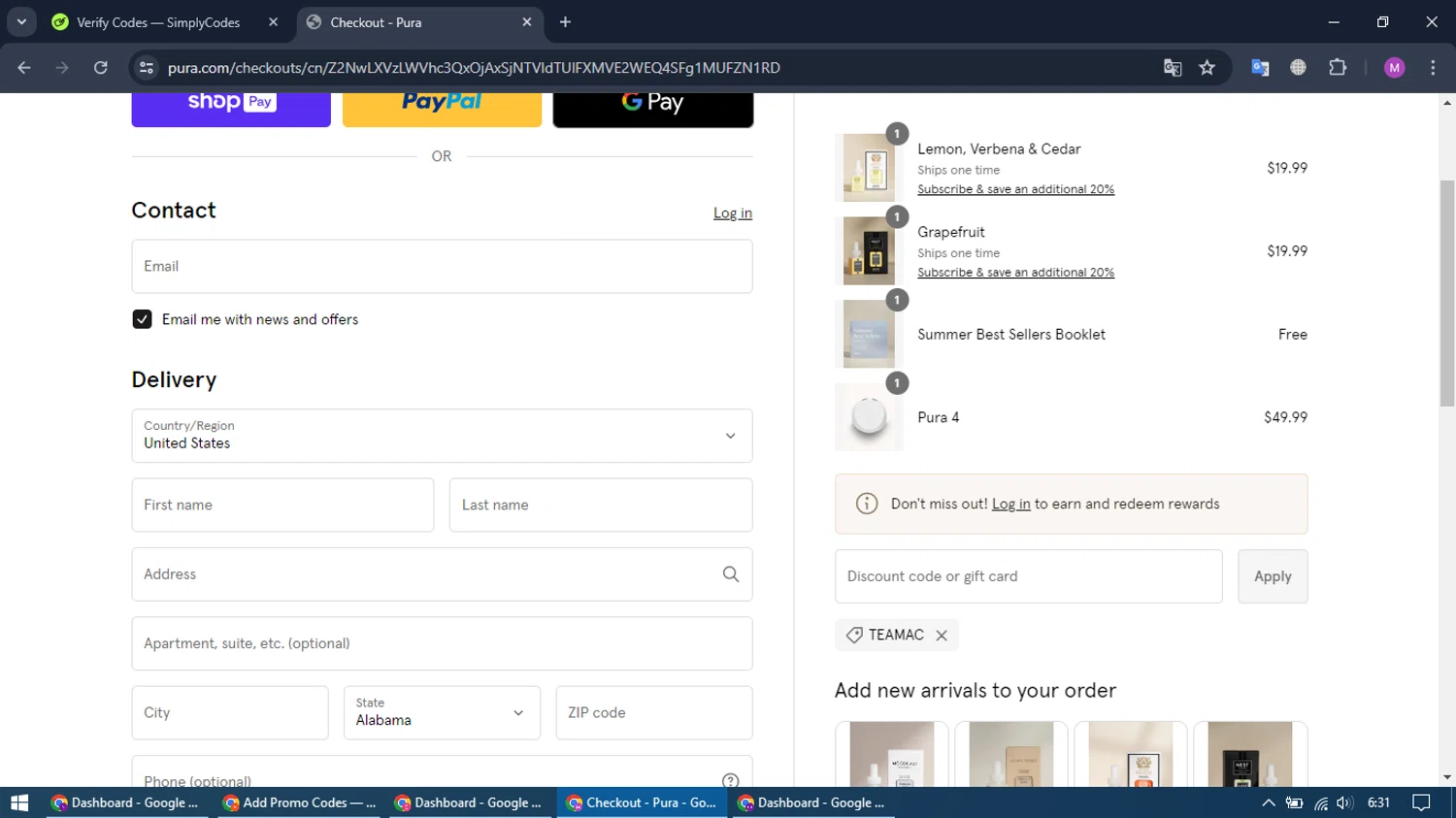Open the State dropdown showing Alabama

click(x=442, y=712)
